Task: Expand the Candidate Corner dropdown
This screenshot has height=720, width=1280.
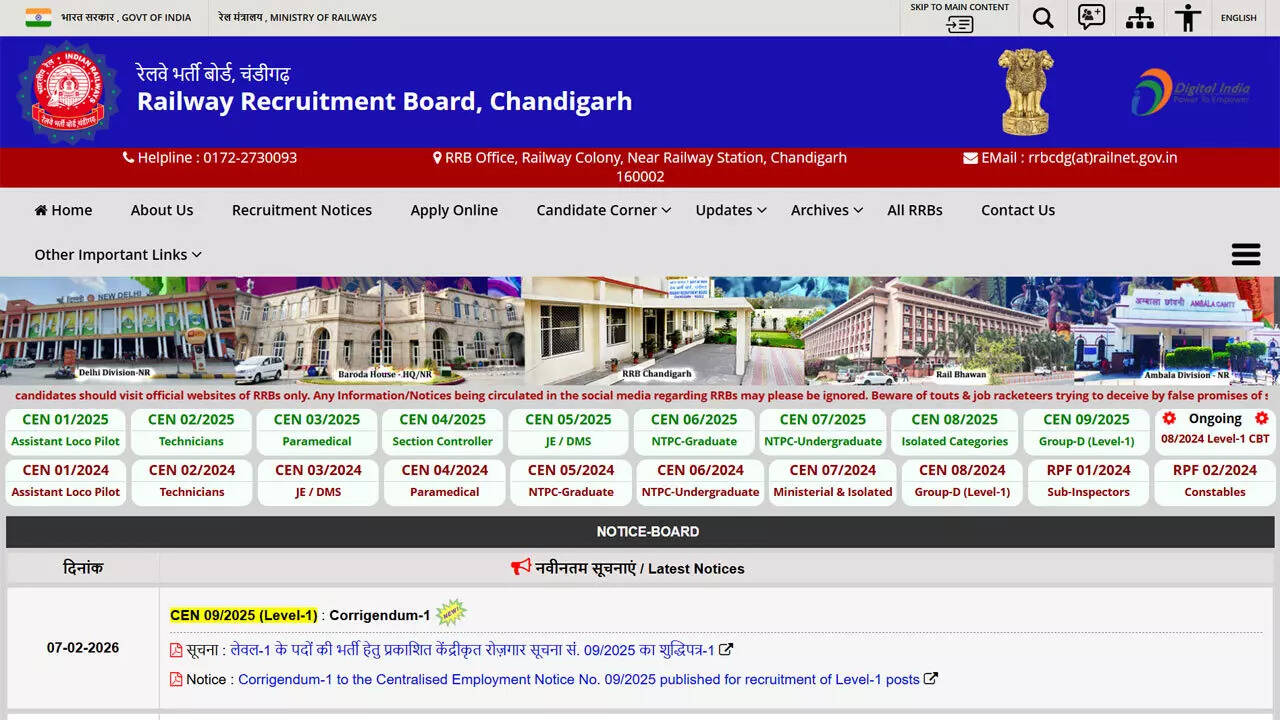Action: [602, 210]
